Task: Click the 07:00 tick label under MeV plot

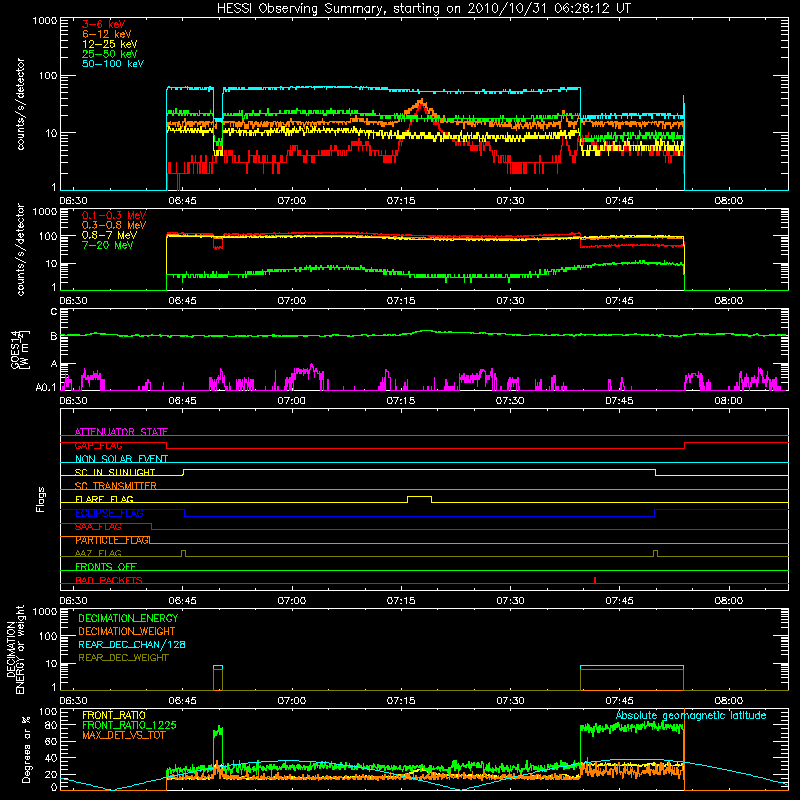Action: point(292,301)
